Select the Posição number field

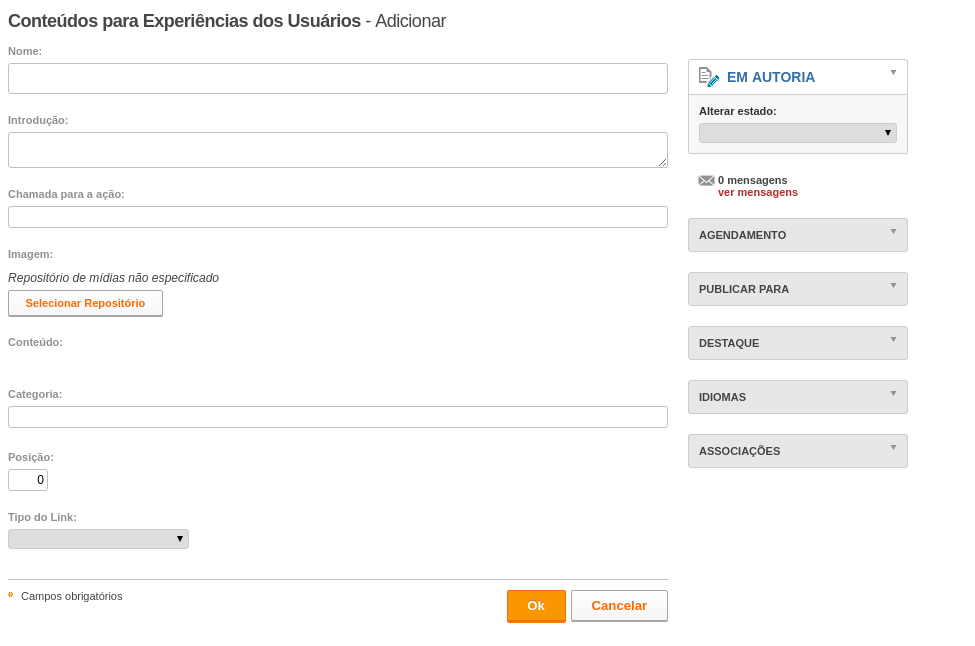pos(28,480)
